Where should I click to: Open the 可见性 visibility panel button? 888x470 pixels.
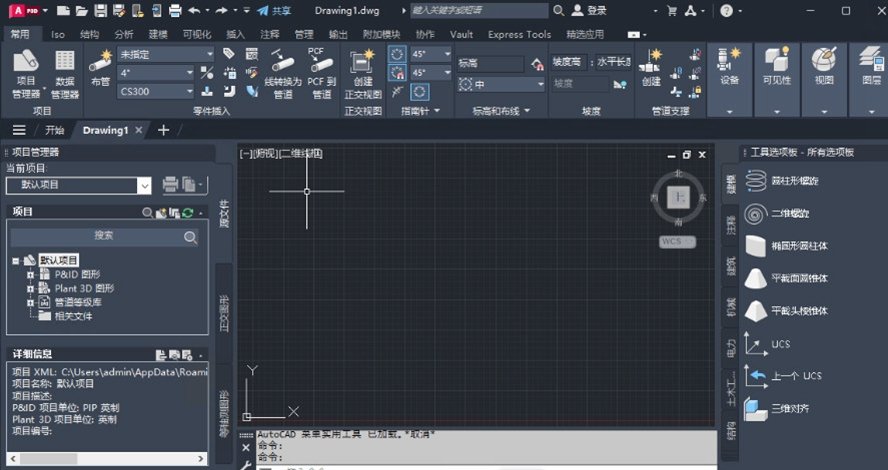[776, 68]
